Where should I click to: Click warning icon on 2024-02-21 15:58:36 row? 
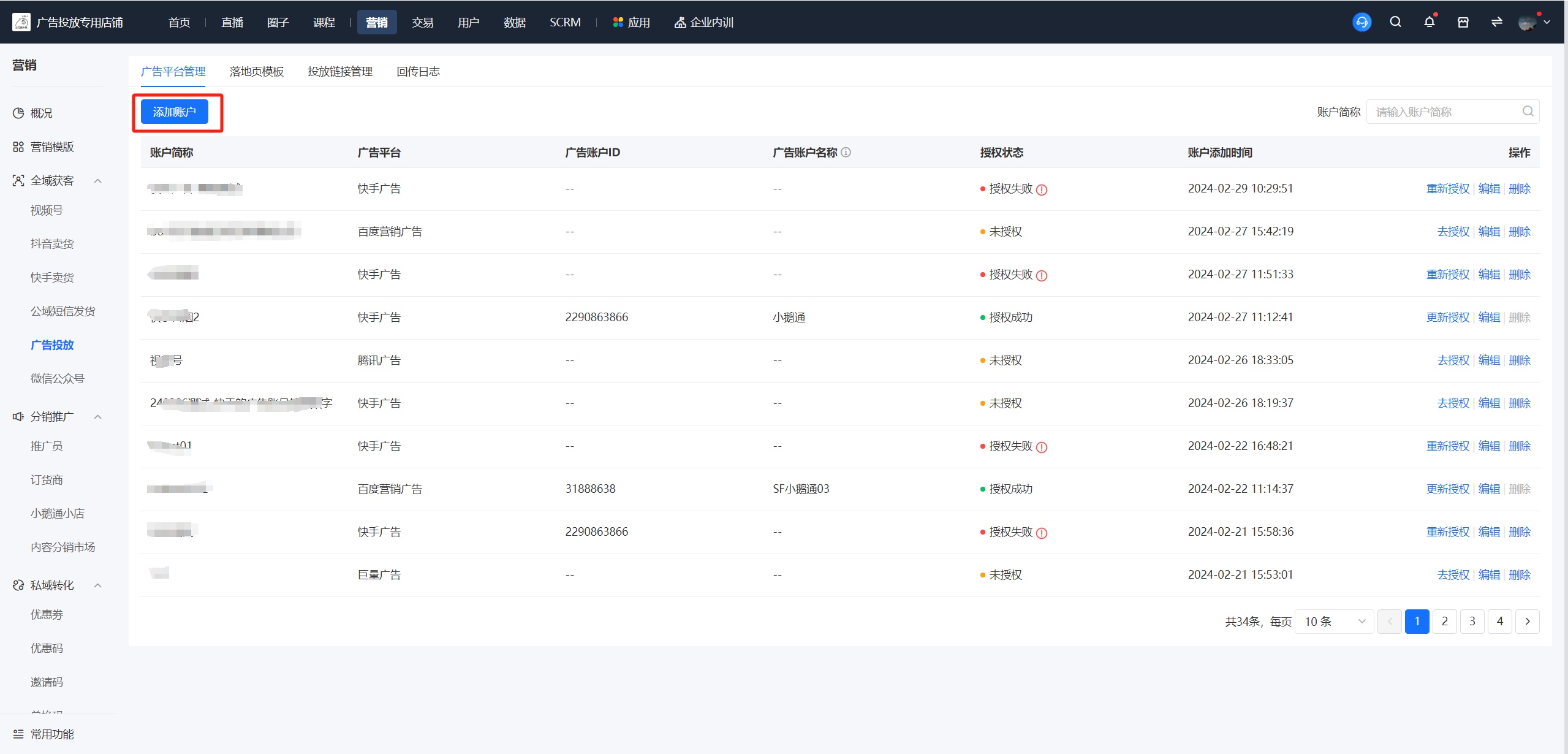(x=1042, y=533)
